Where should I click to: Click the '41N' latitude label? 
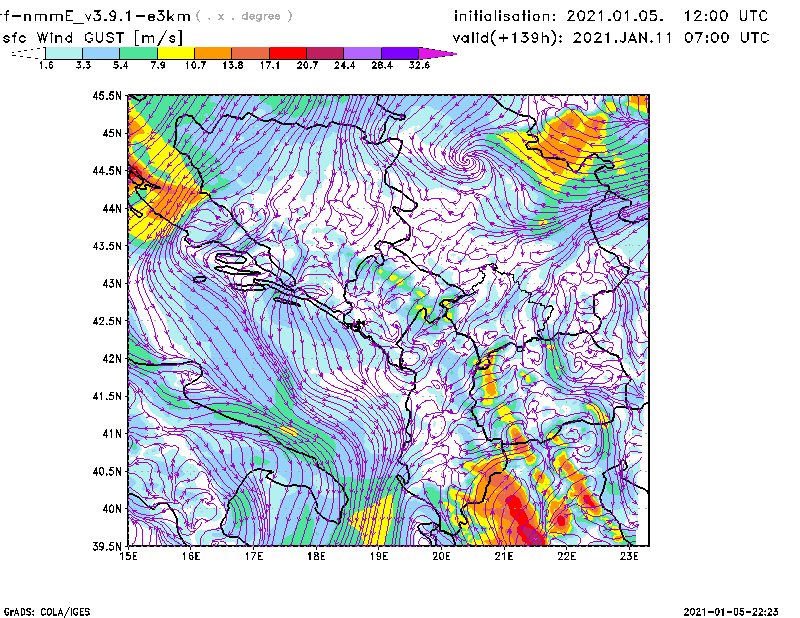112,433
